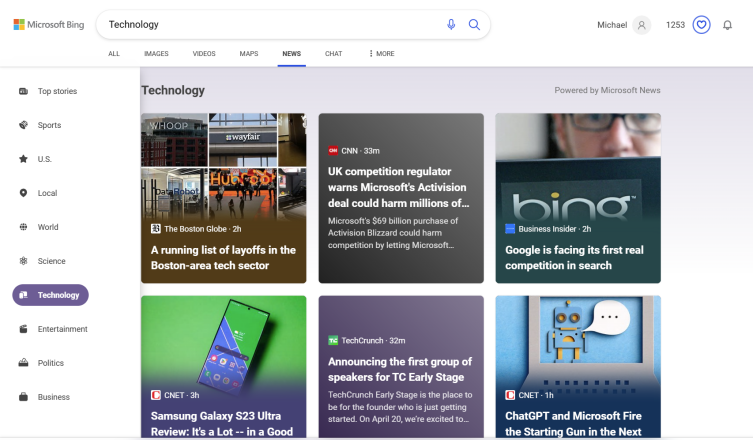Click Powered by Microsoft News
The width and height of the screenshot is (753, 440).
[607, 90]
